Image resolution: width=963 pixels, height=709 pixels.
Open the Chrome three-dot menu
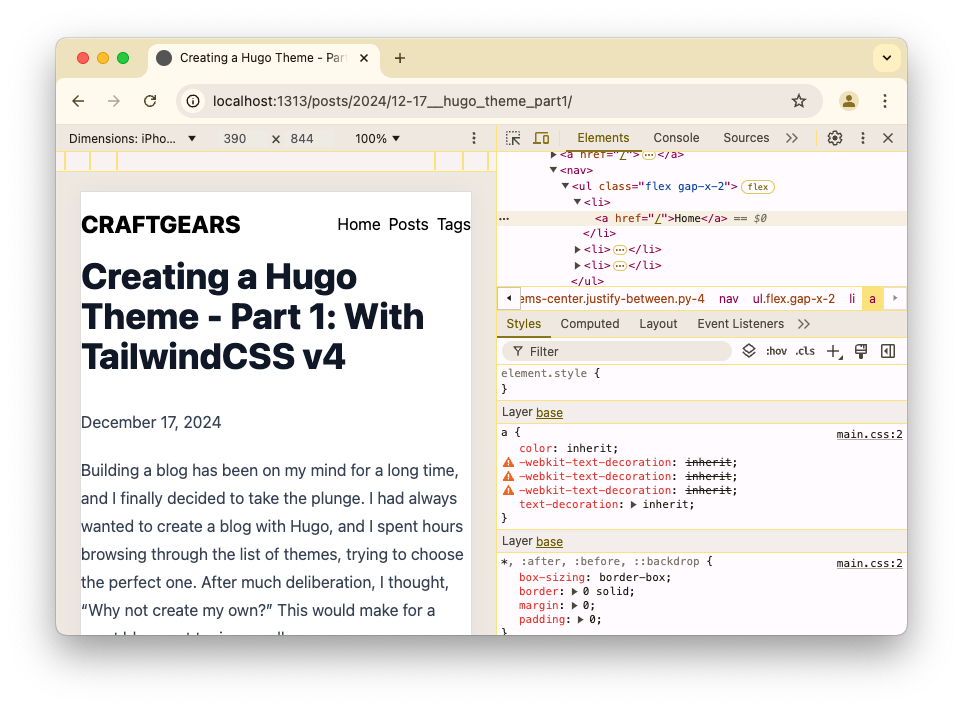click(x=884, y=101)
